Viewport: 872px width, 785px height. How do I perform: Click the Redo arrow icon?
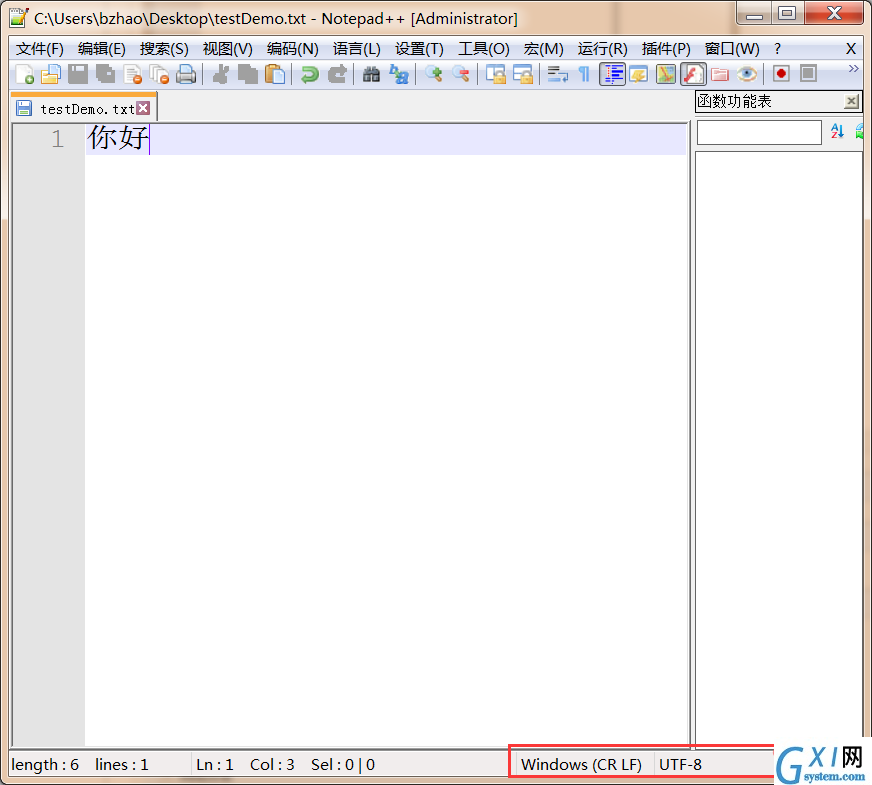337,74
